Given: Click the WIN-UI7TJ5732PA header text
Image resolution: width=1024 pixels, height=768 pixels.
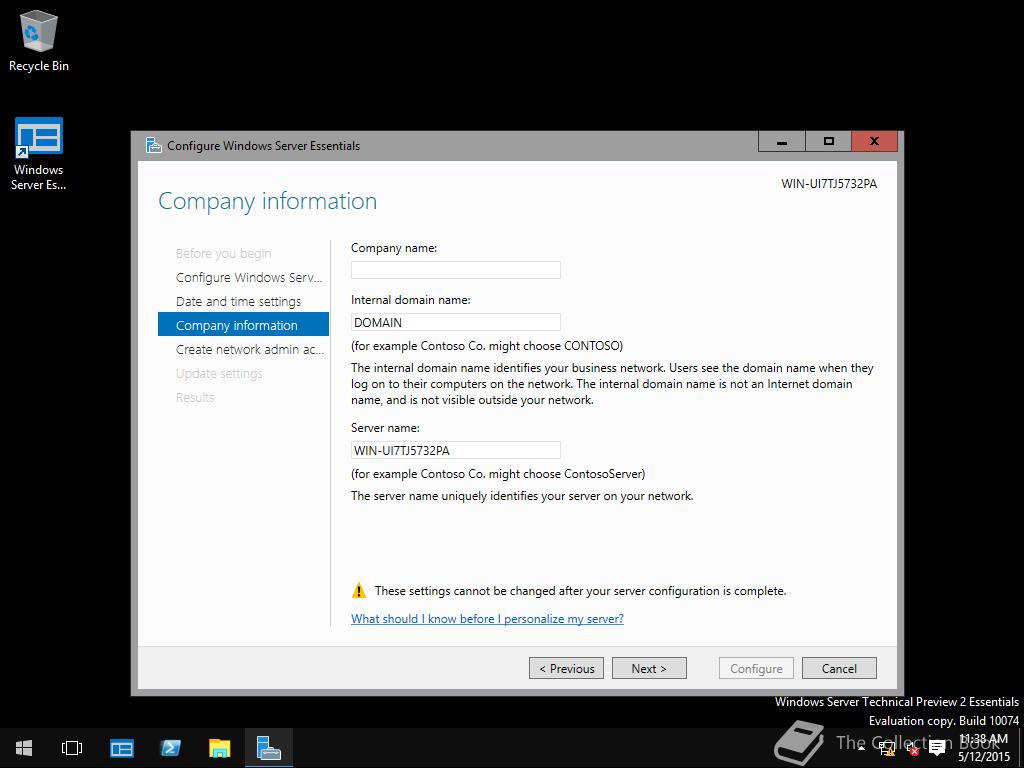Looking at the screenshot, I should pyautogui.click(x=829, y=184).
